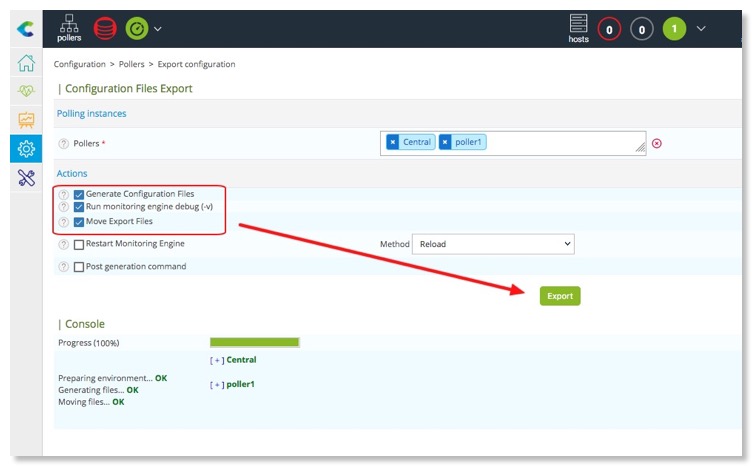
Task: Open the Monitoring heartbeat sidebar icon
Action: (26, 92)
